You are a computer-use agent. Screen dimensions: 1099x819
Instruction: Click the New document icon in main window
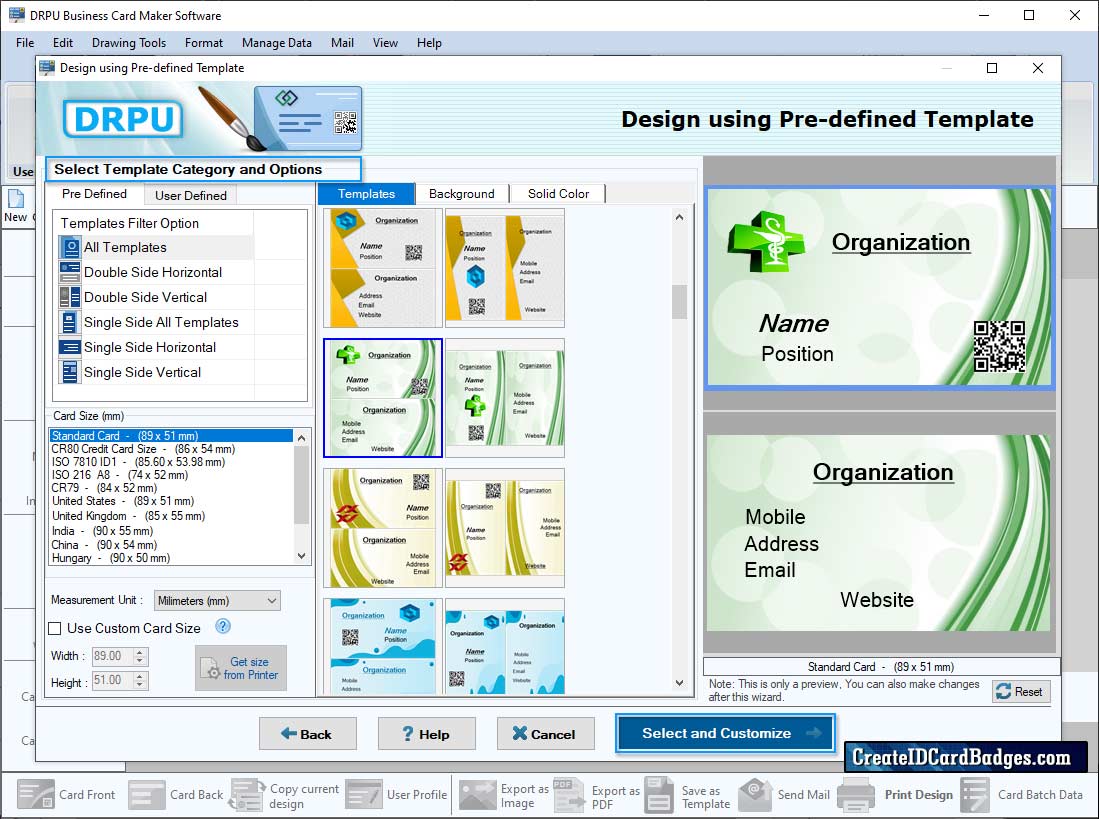click(x=15, y=199)
